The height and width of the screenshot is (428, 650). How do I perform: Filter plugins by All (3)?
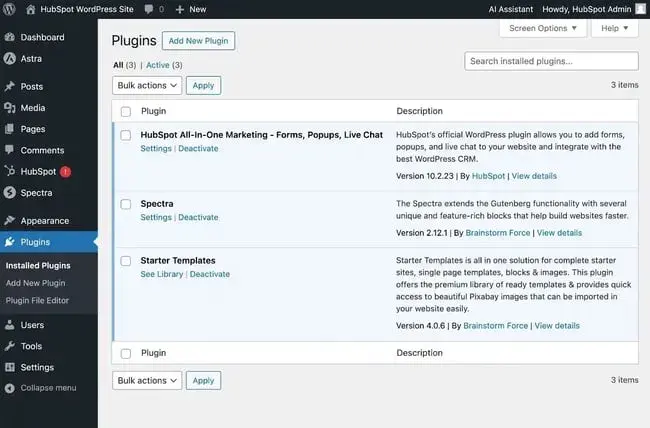(x=125, y=65)
